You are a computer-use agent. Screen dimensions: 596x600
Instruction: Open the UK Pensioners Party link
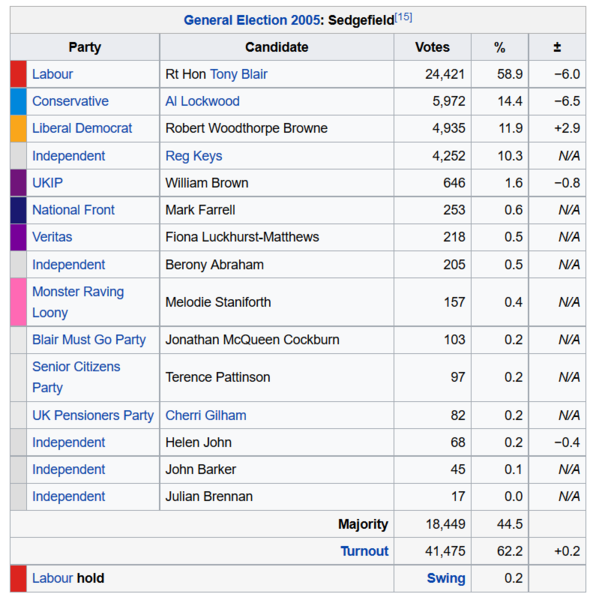click(93, 416)
